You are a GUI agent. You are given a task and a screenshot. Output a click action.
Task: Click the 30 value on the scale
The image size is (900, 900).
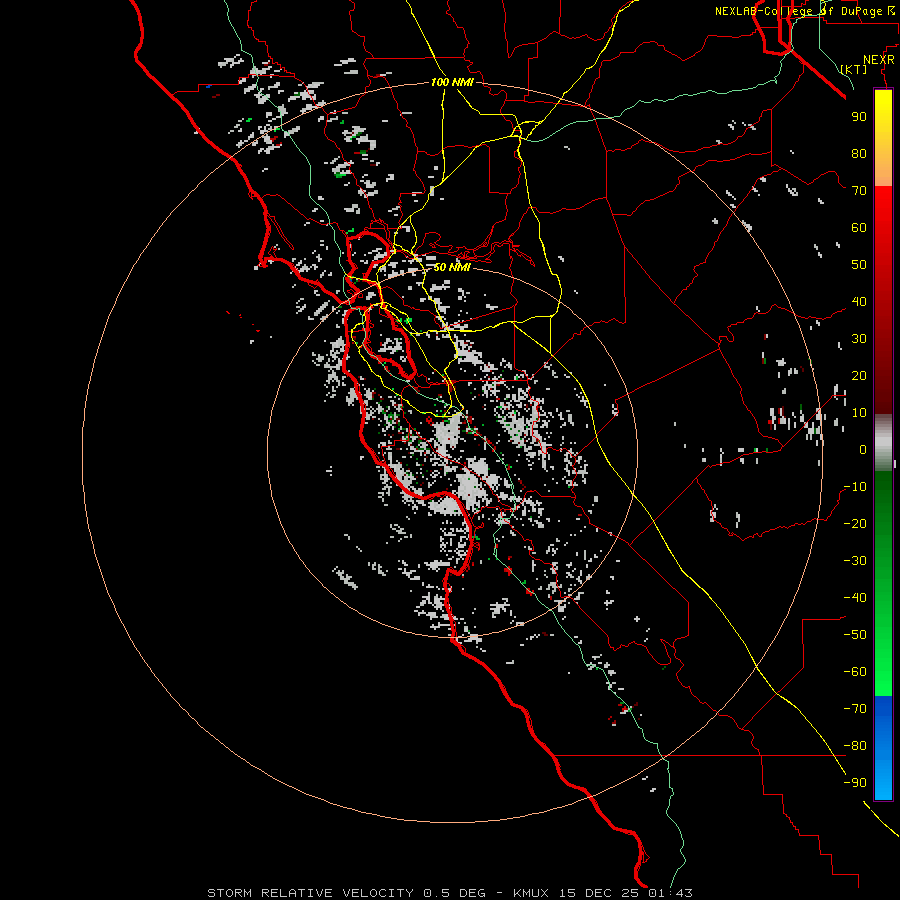pyautogui.click(x=859, y=339)
